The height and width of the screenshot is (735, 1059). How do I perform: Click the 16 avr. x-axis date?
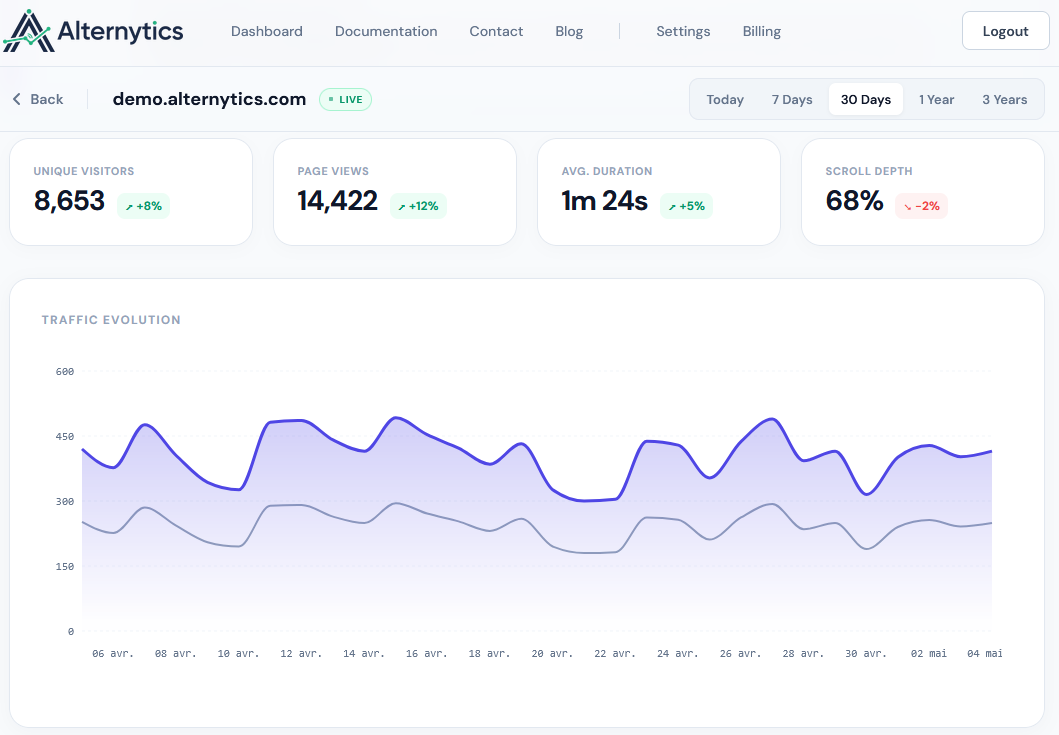coord(427,653)
